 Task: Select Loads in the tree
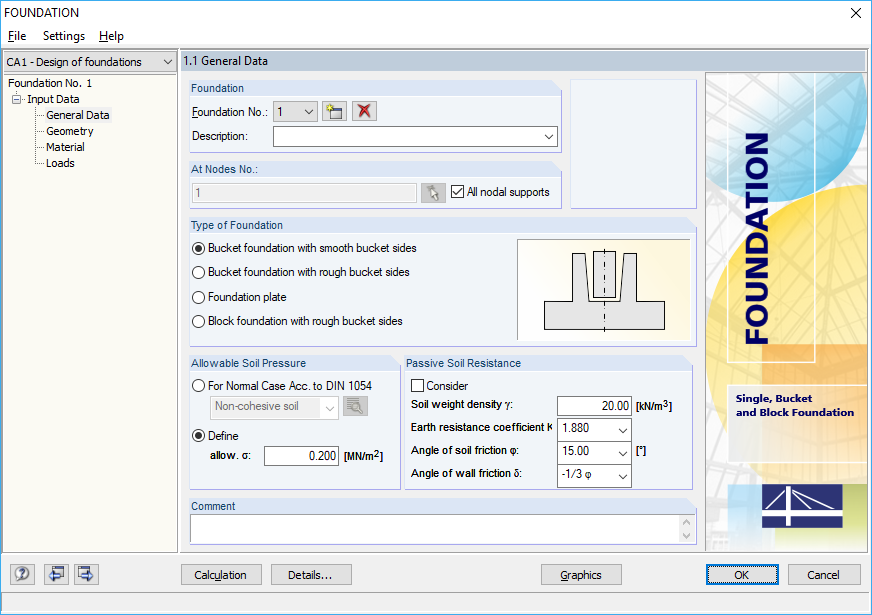[60, 163]
